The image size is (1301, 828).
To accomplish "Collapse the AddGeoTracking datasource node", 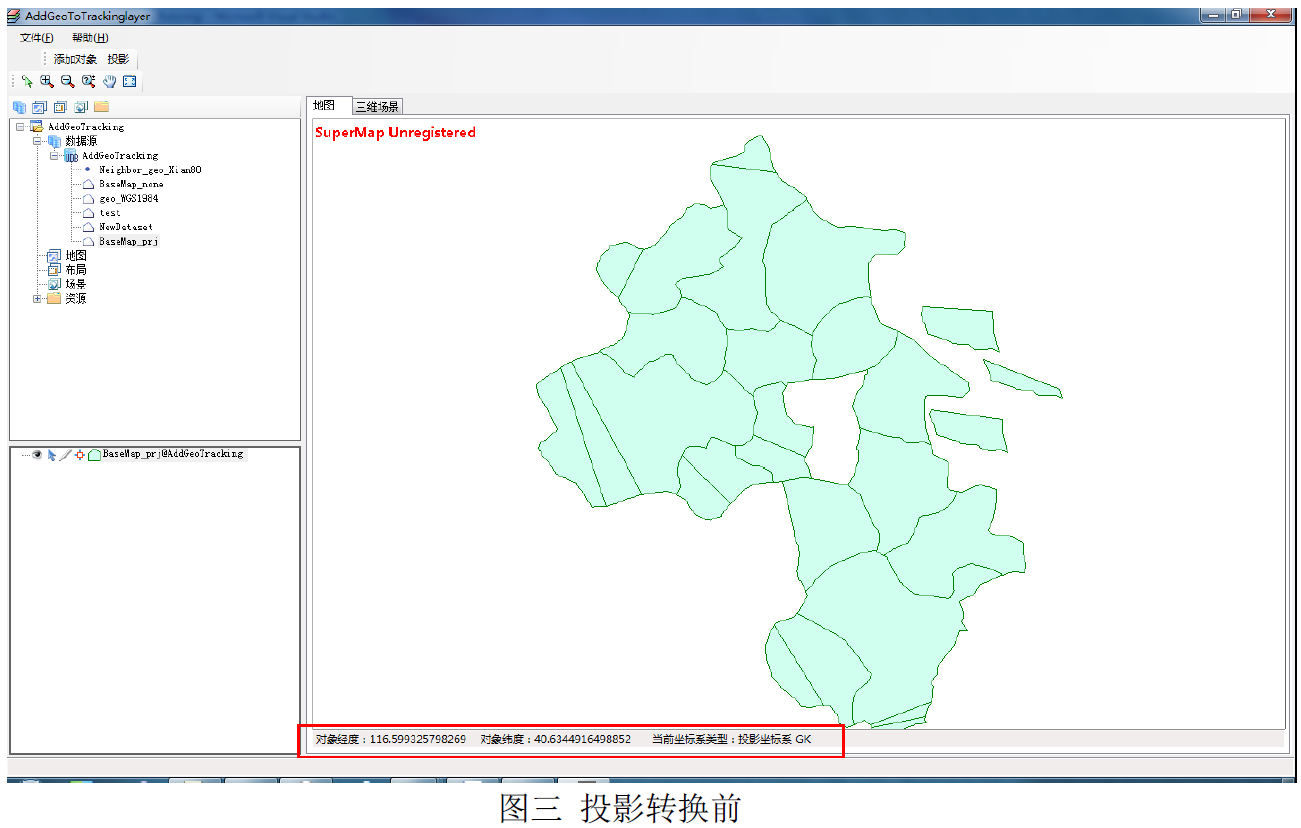I will click(54, 156).
